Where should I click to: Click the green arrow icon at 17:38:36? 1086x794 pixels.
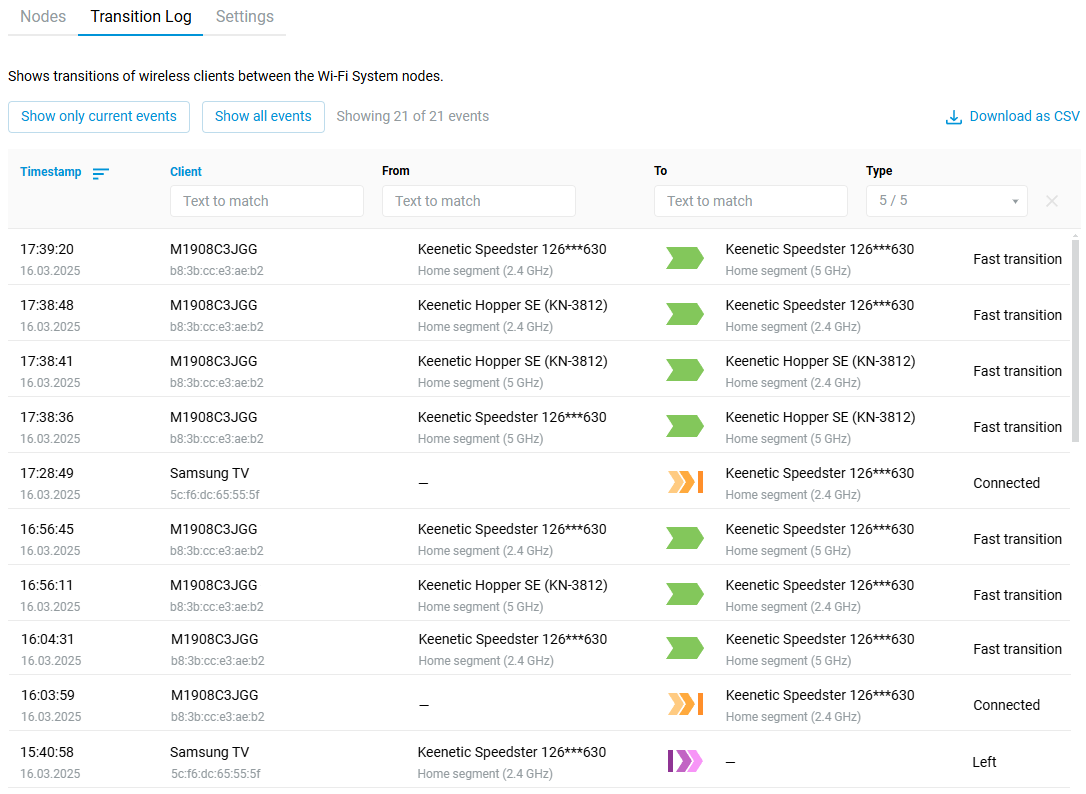coord(685,427)
